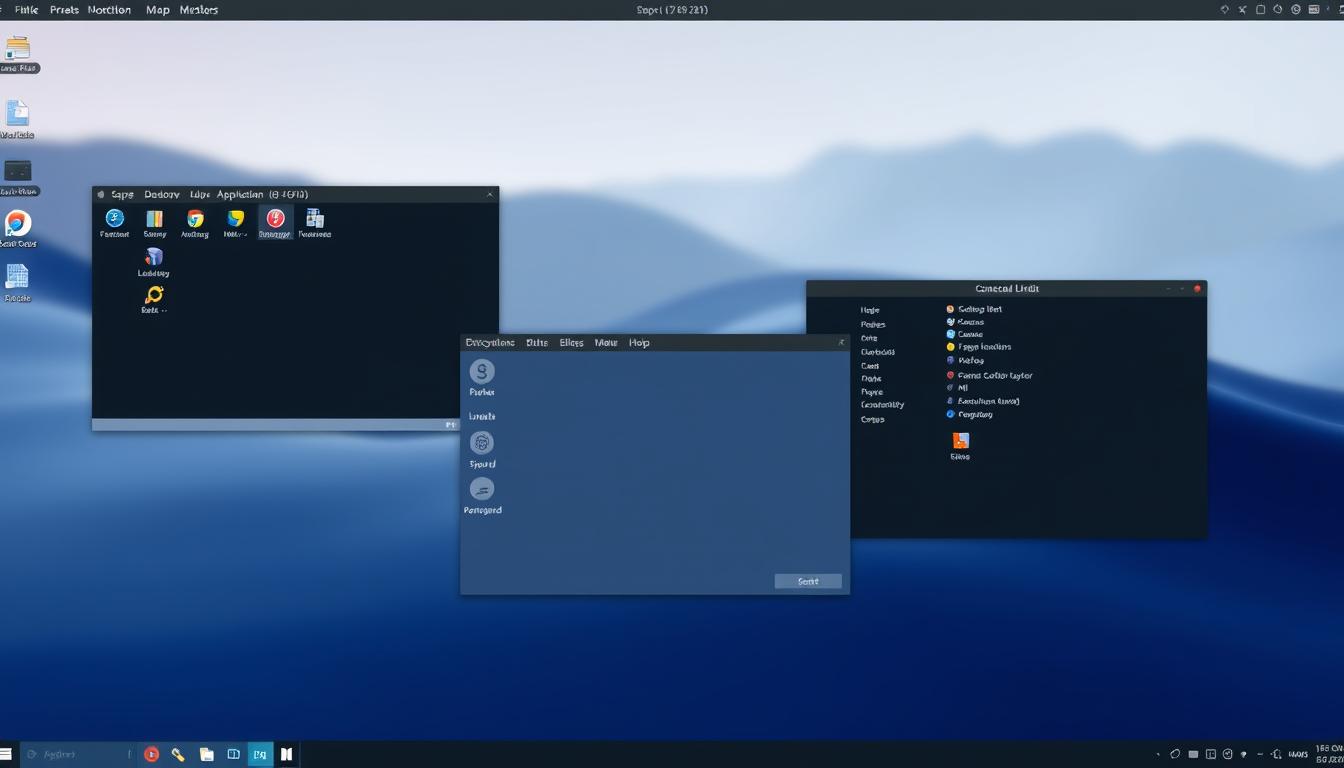Open the Help menu in the settings window
1344x768 pixels.
tap(638, 342)
